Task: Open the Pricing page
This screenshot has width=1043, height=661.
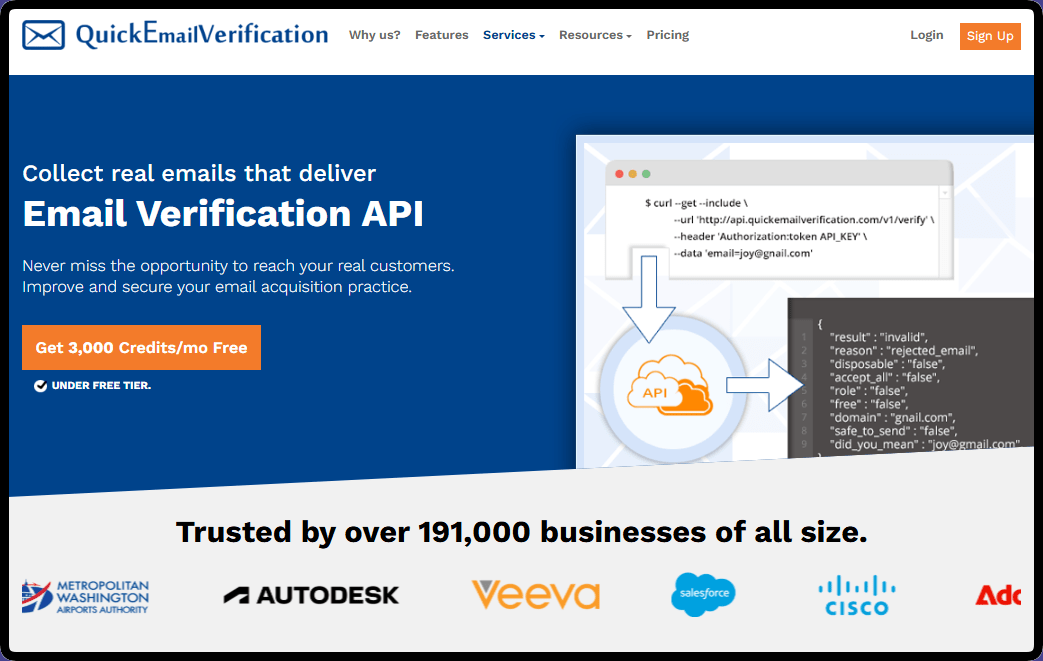Action: pyautogui.click(x=667, y=35)
